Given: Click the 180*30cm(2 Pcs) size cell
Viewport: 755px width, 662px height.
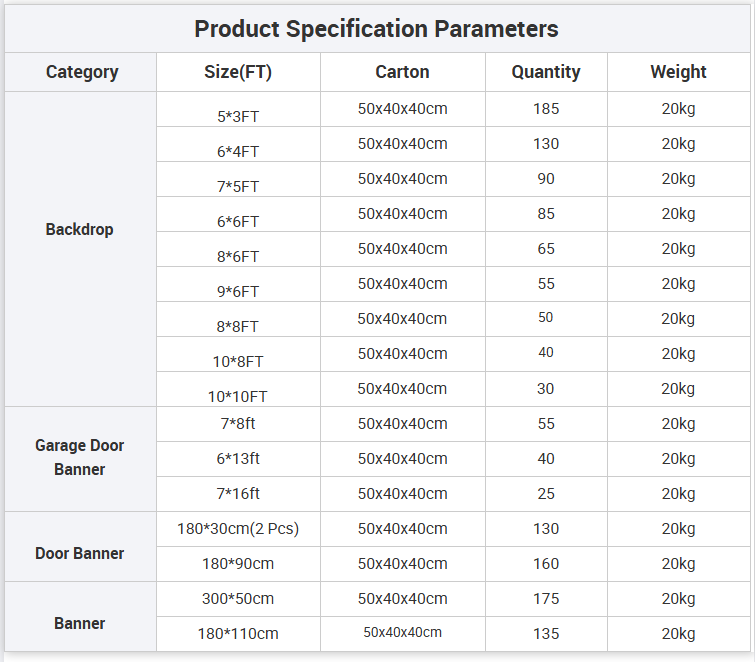Looking at the screenshot, I should (238, 528).
